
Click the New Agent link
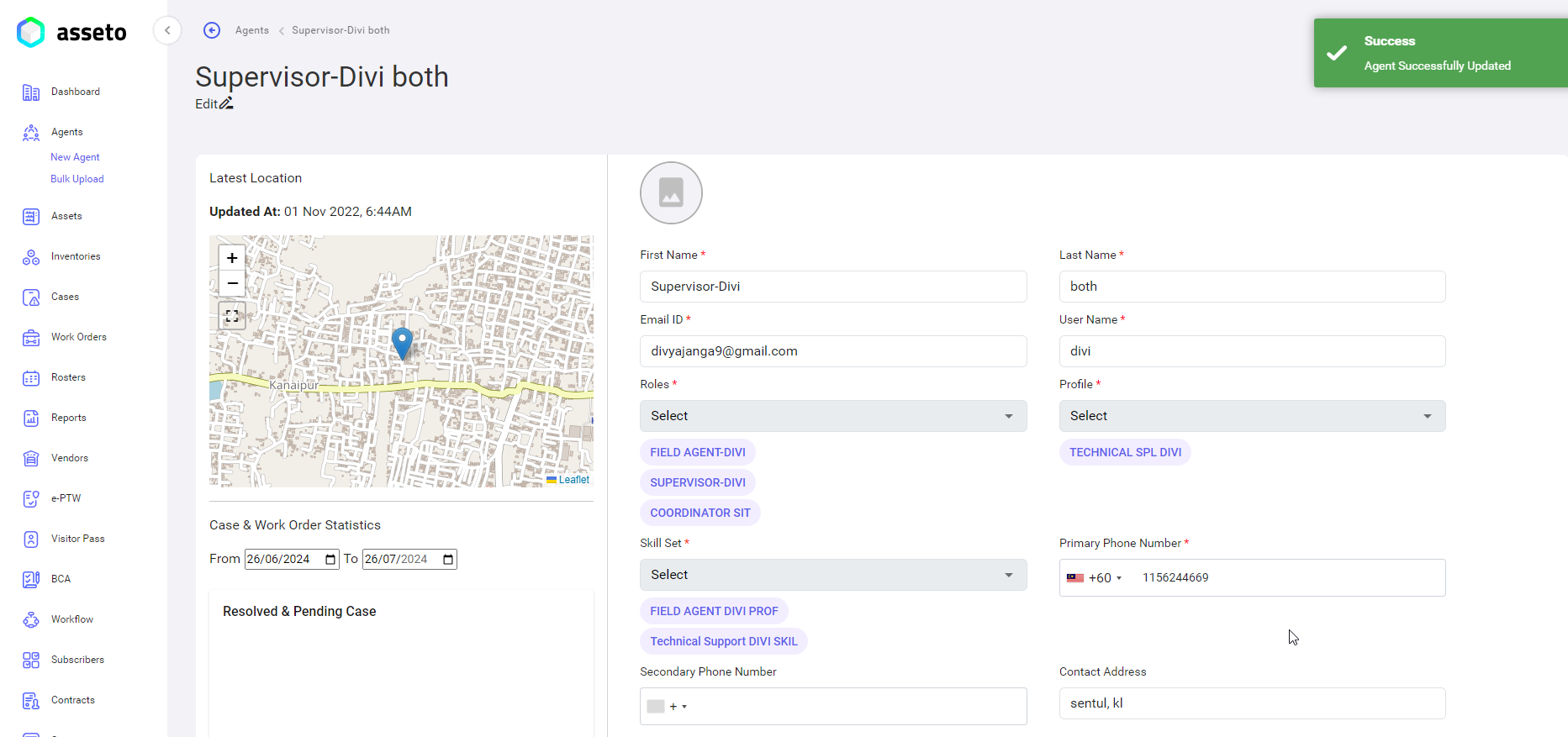coord(75,157)
